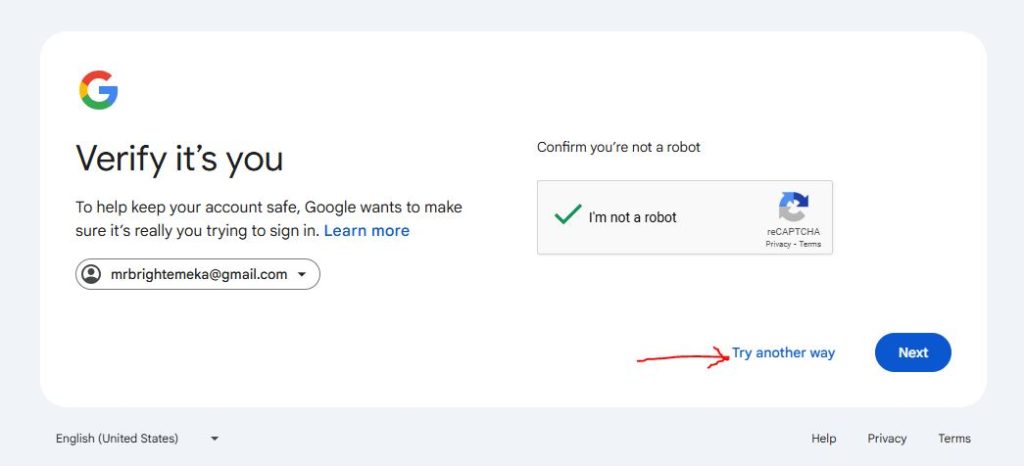Click the "Verify it's you" heading
Viewport: 1024px width, 466px height.
coord(180,159)
